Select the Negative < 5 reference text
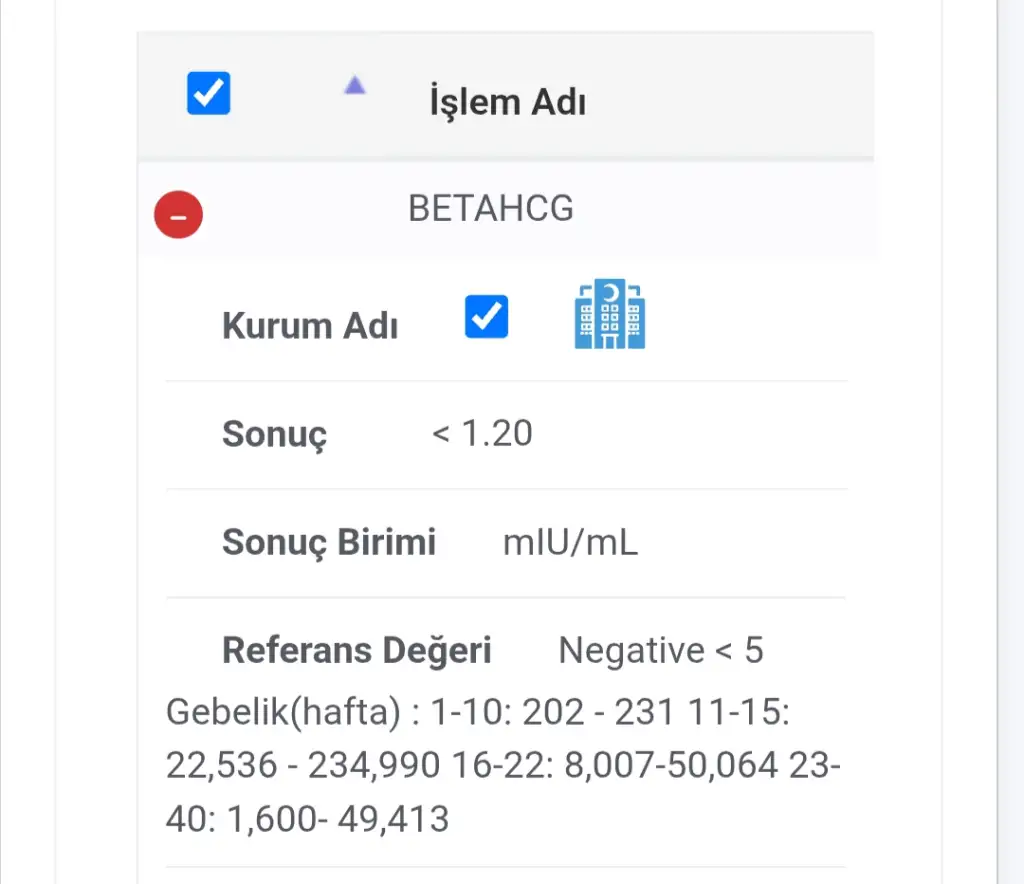This screenshot has height=884, width=1024. (x=661, y=651)
